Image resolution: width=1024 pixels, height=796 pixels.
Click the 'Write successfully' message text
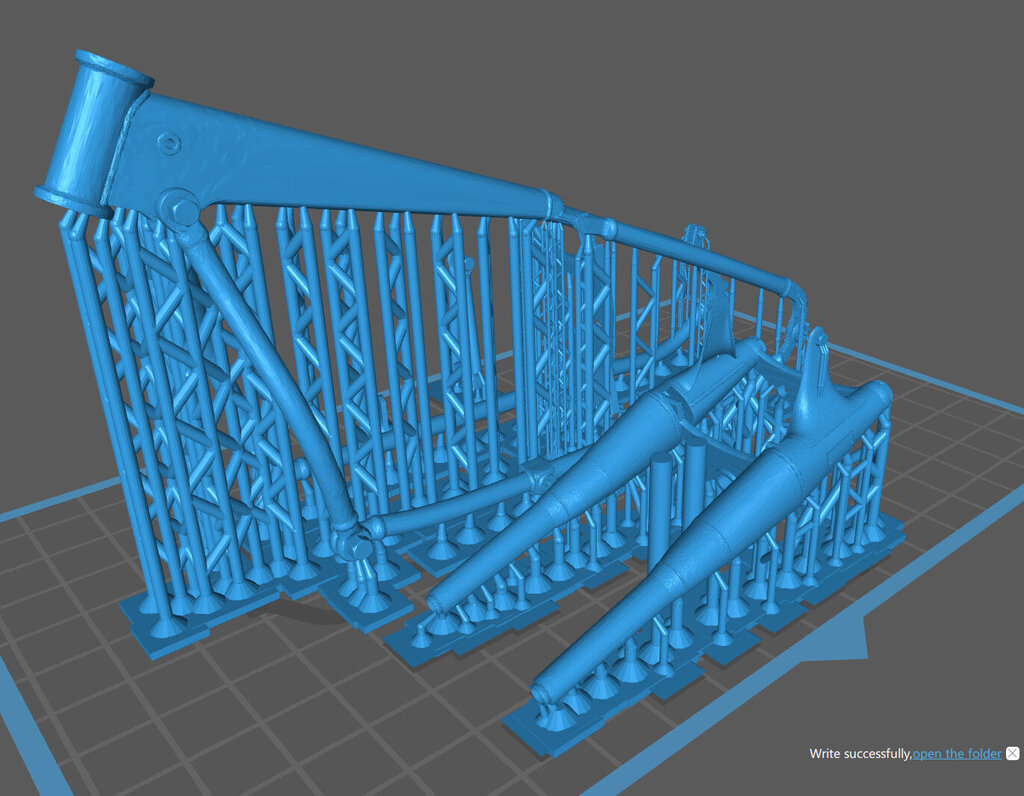point(860,754)
